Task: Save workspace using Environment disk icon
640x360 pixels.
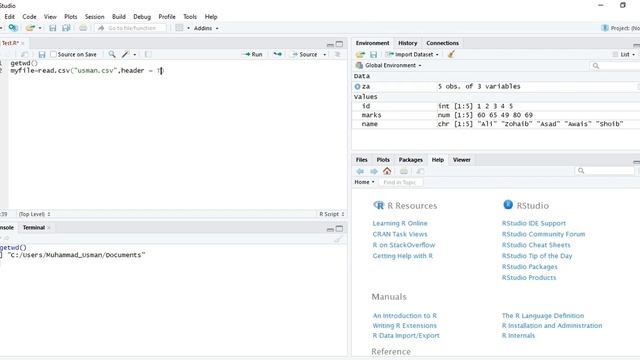Action: [373, 54]
